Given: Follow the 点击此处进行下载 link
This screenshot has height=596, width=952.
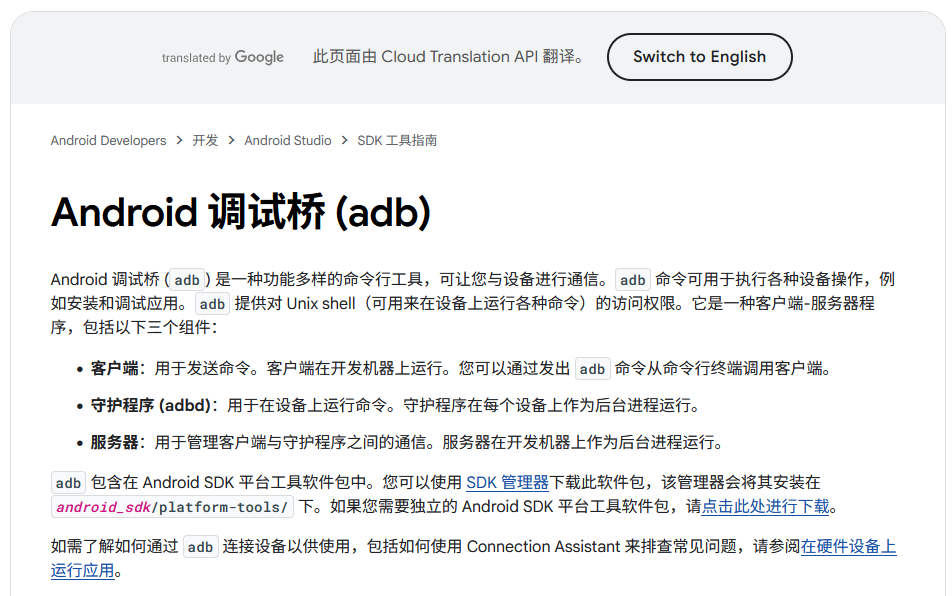Looking at the screenshot, I should click(765, 507).
